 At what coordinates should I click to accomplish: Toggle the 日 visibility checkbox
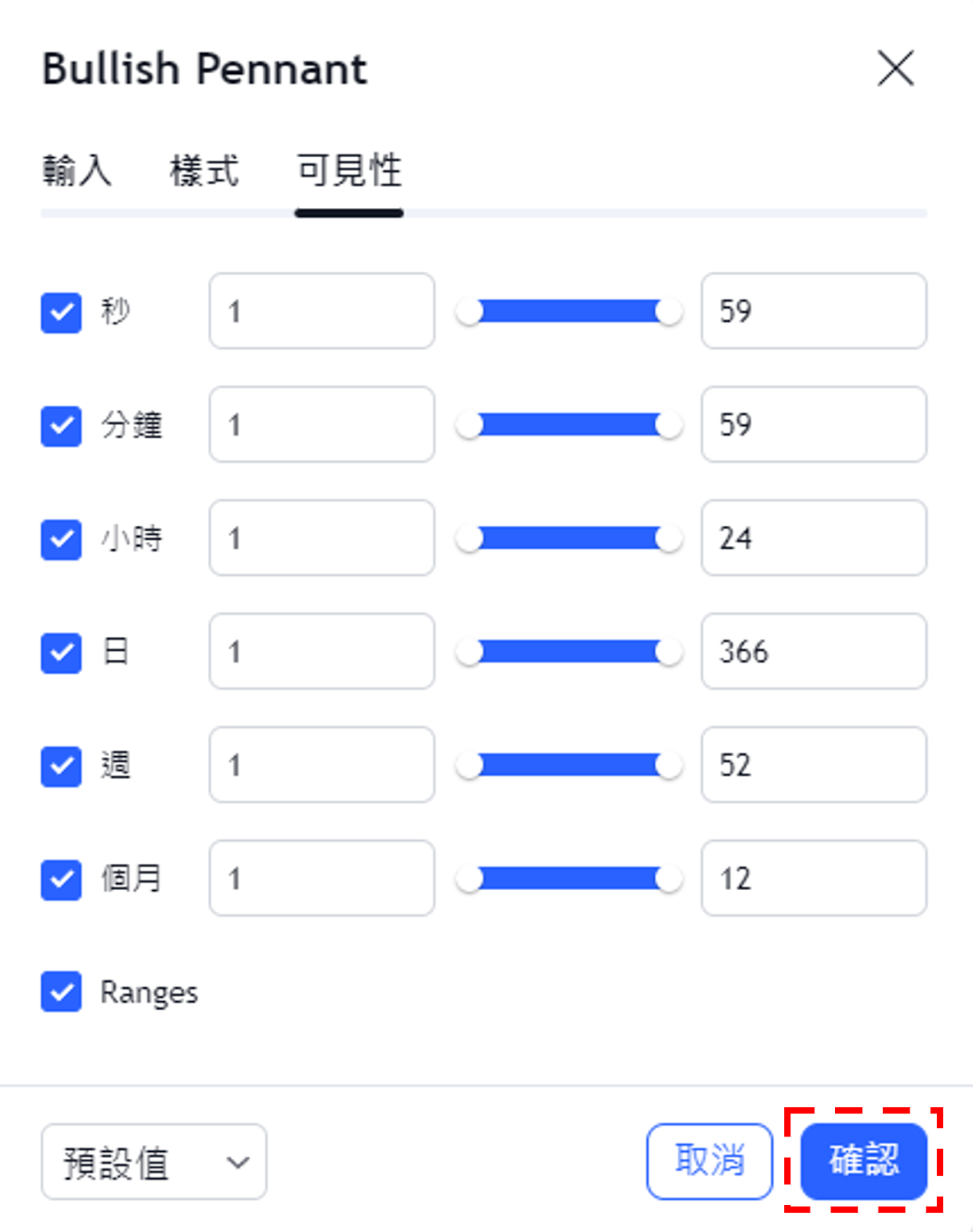point(61,652)
